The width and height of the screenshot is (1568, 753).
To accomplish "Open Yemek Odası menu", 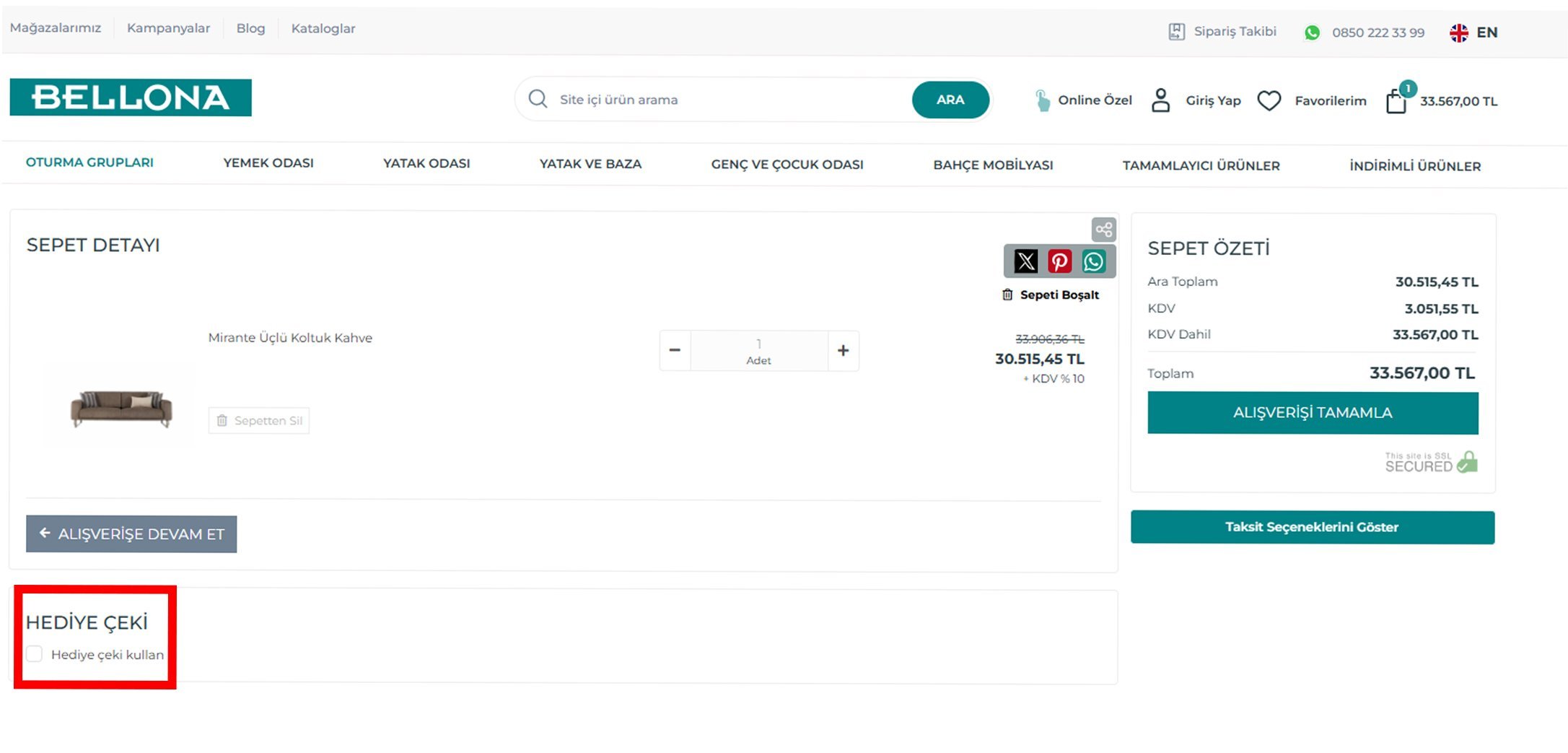I will [268, 163].
